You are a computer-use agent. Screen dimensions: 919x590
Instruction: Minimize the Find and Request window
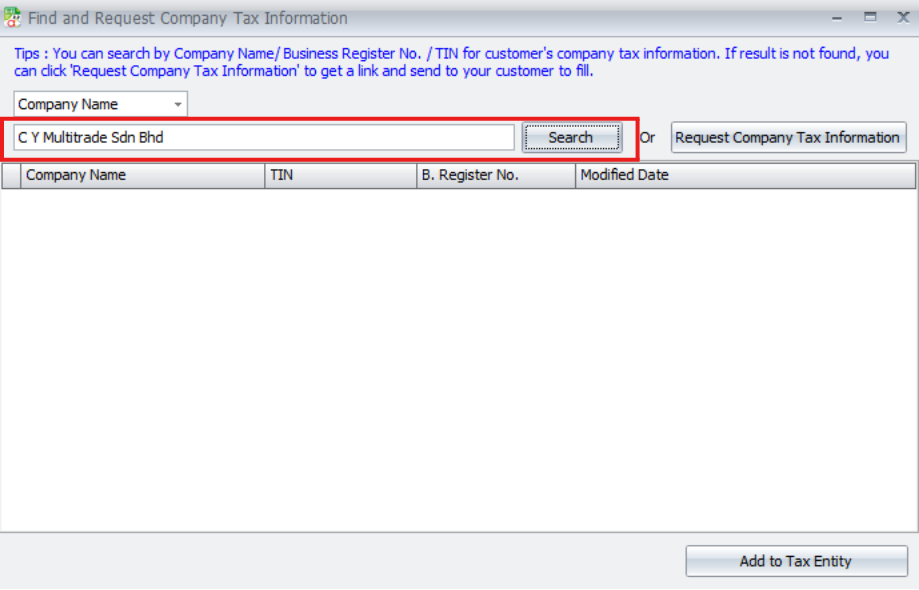tap(836, 17)
